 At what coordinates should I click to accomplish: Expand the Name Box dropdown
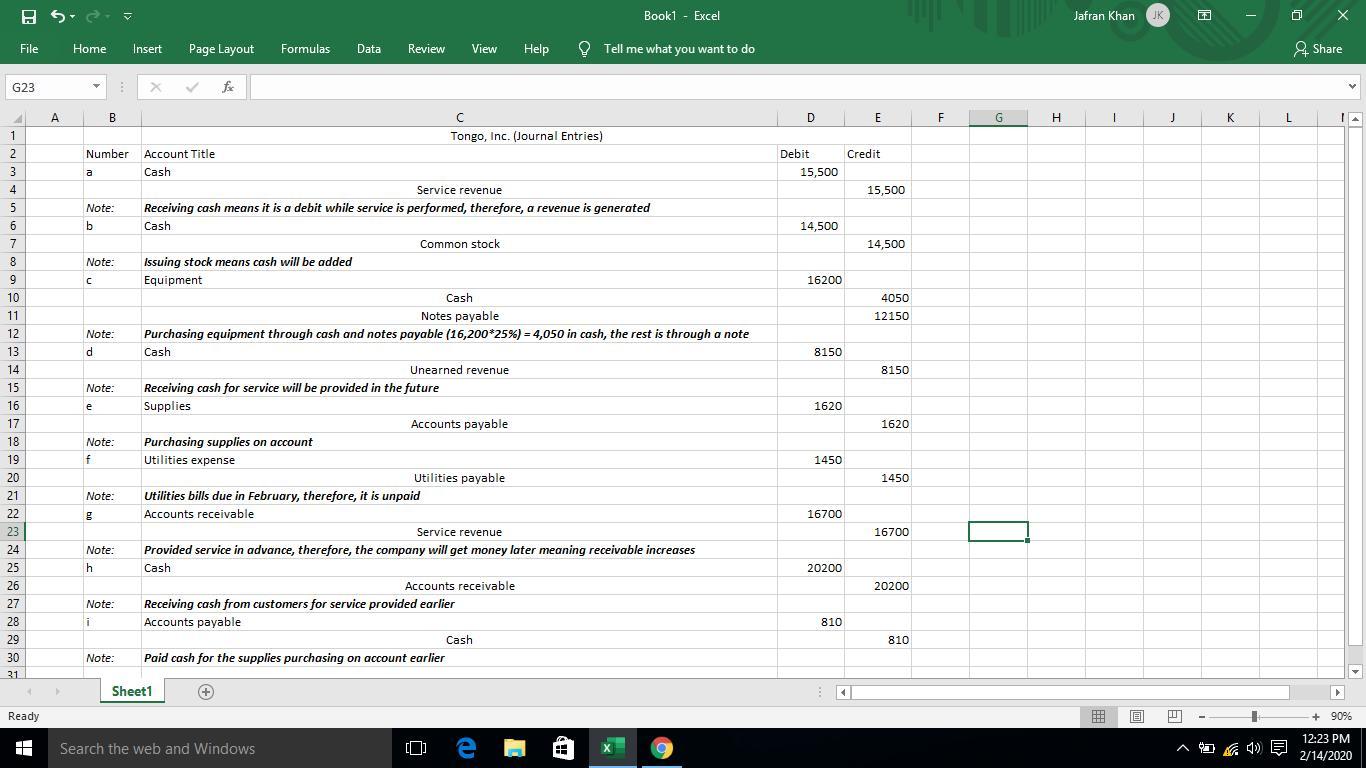tap(96, 87)
